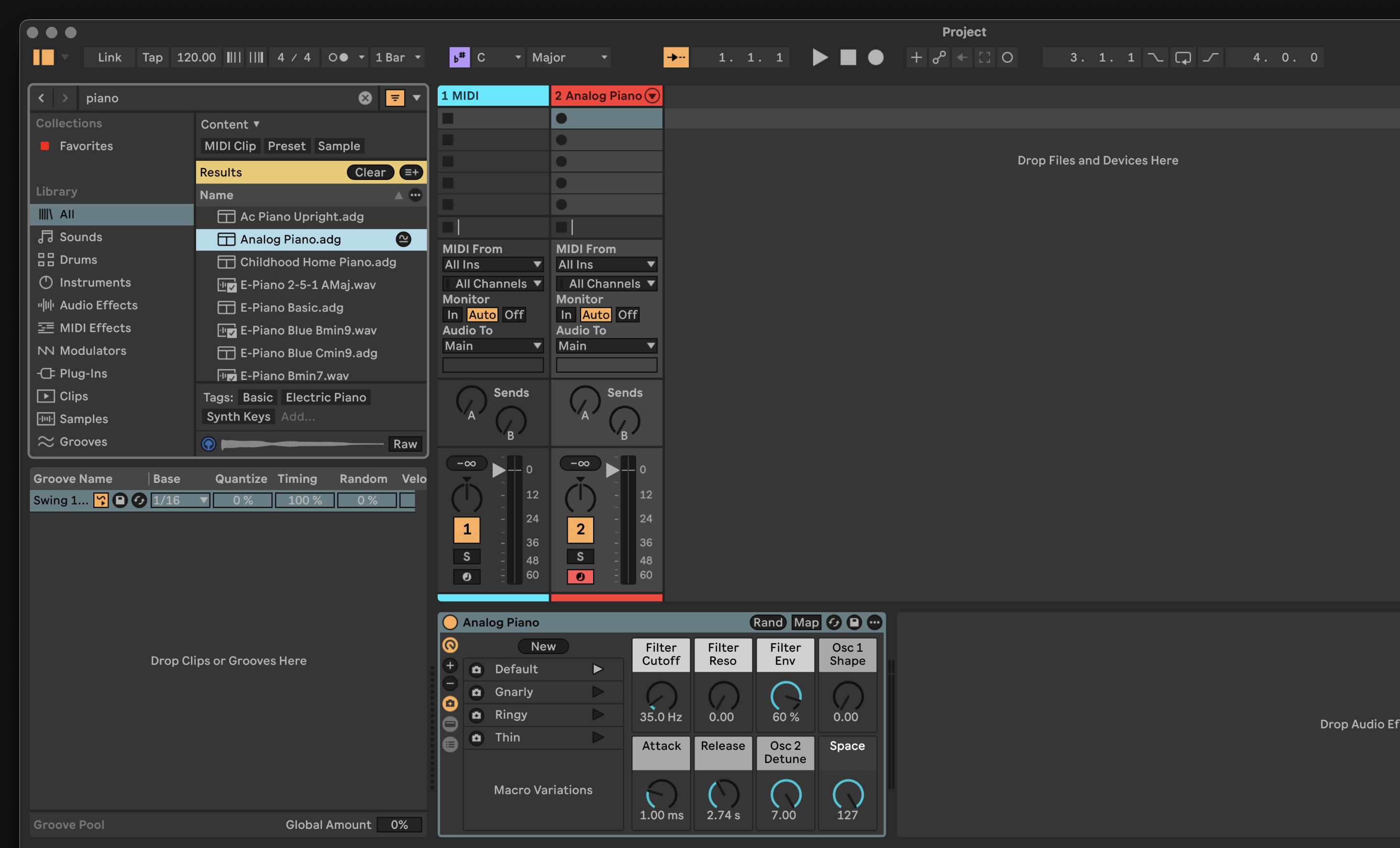Click the re-enable automation arrow icon

pos(961,57)
